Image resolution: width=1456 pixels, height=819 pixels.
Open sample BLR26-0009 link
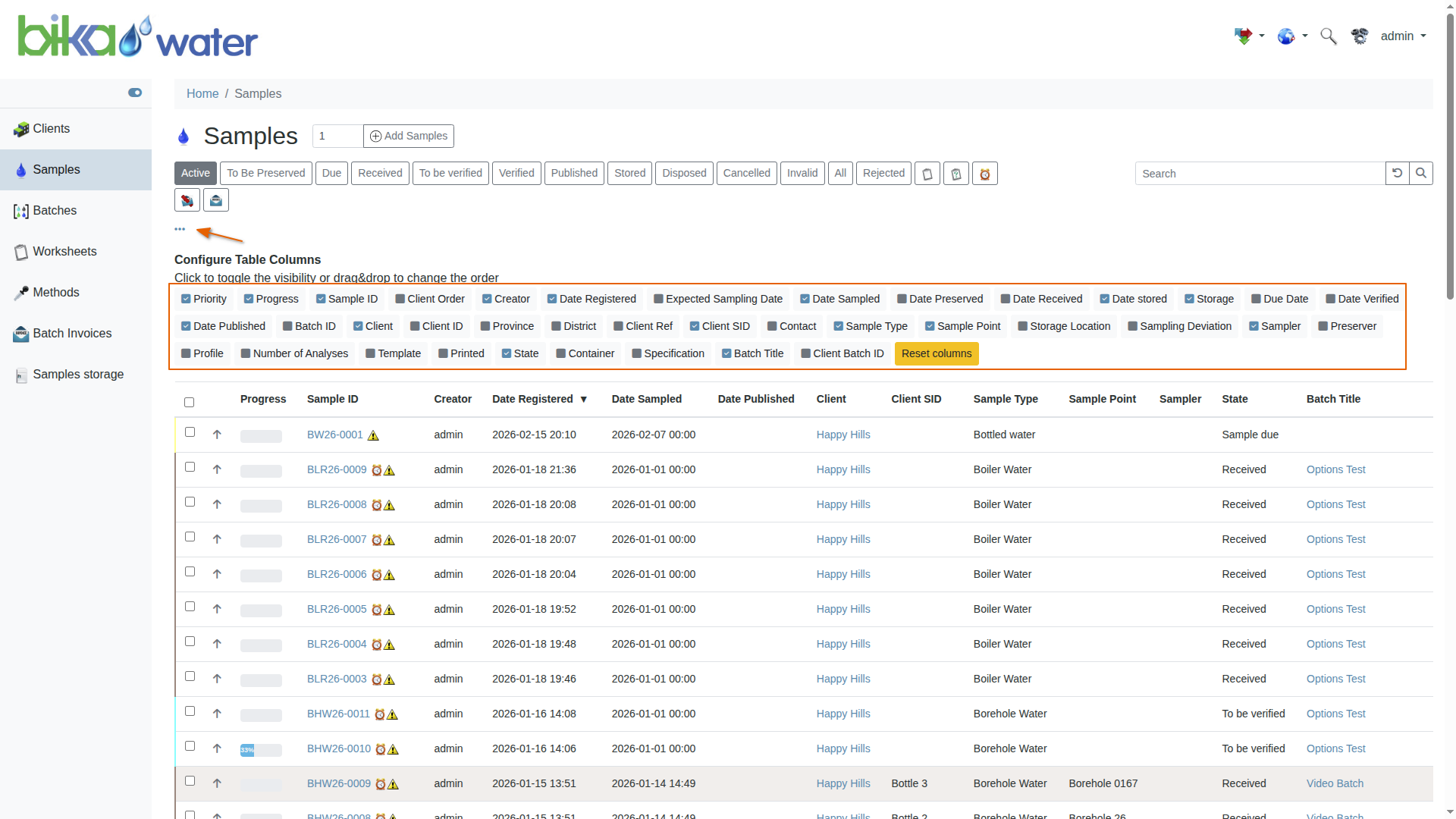point(337,470)
